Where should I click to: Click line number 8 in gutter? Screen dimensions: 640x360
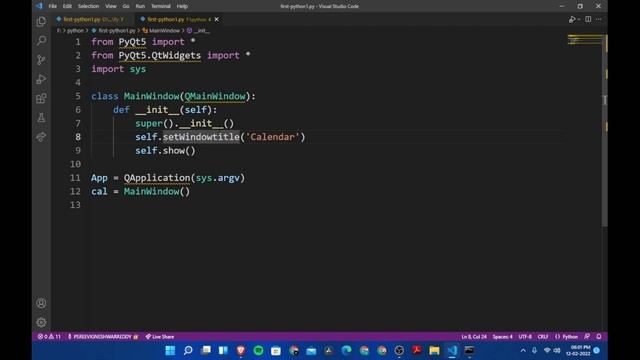(x=78, y=137)
